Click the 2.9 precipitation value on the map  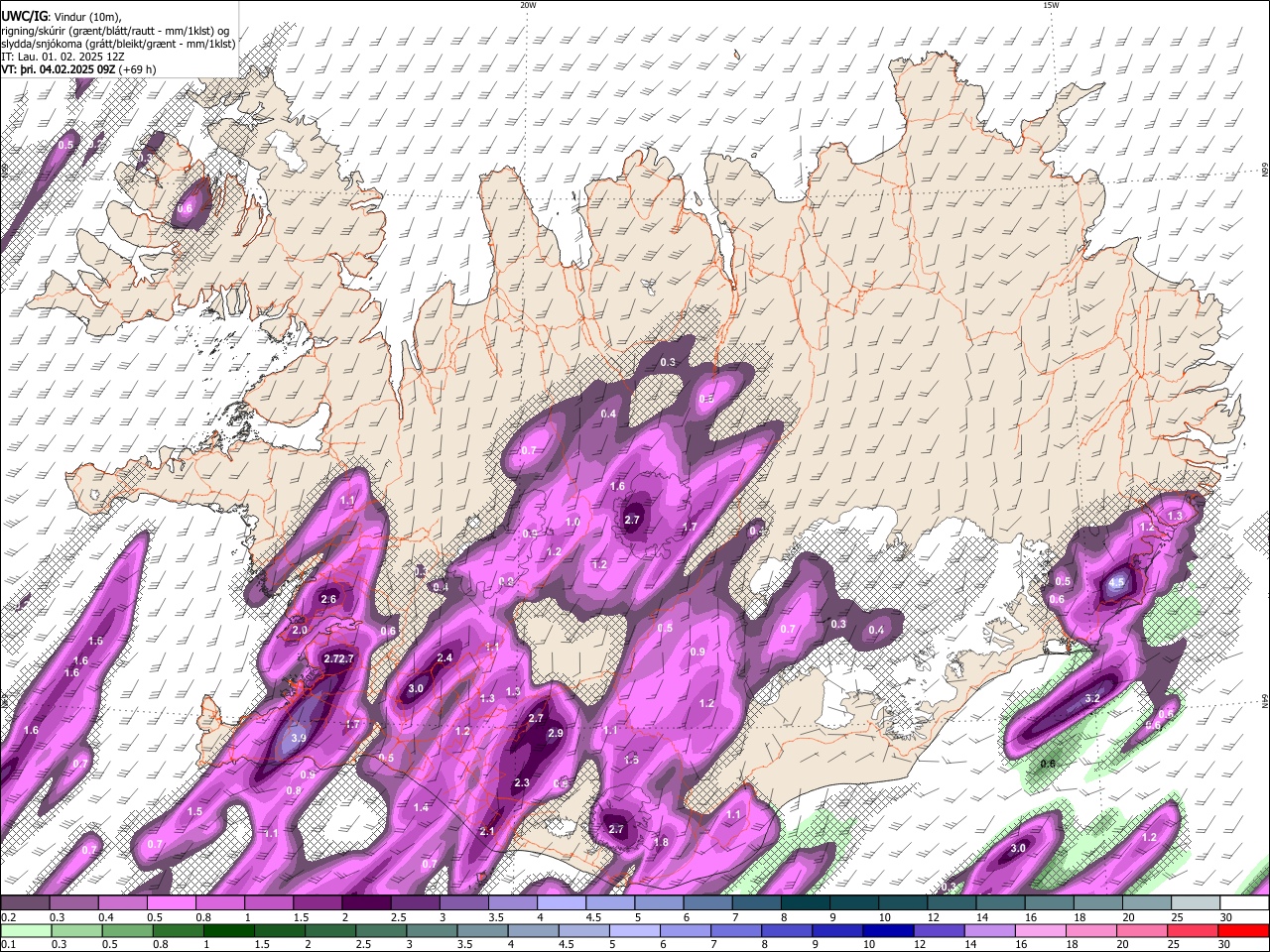555,734
